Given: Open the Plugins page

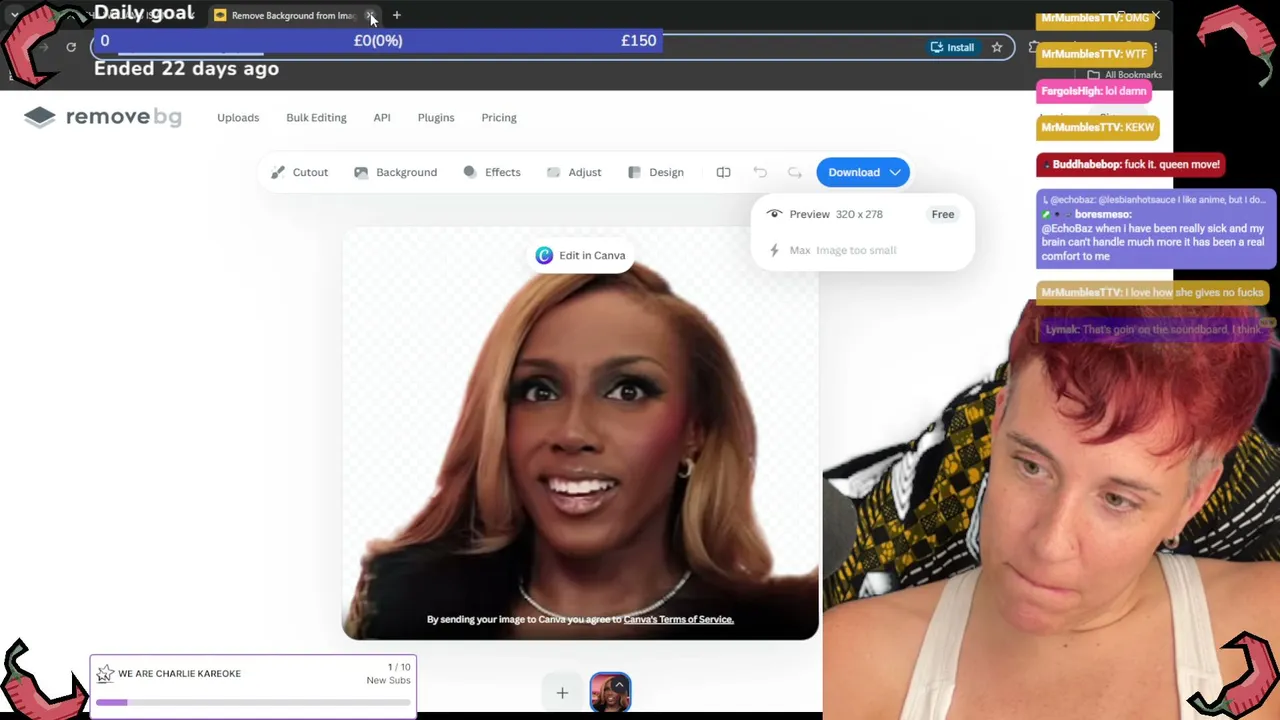Looking at the screenshot, I should click(x=436, y=117).
